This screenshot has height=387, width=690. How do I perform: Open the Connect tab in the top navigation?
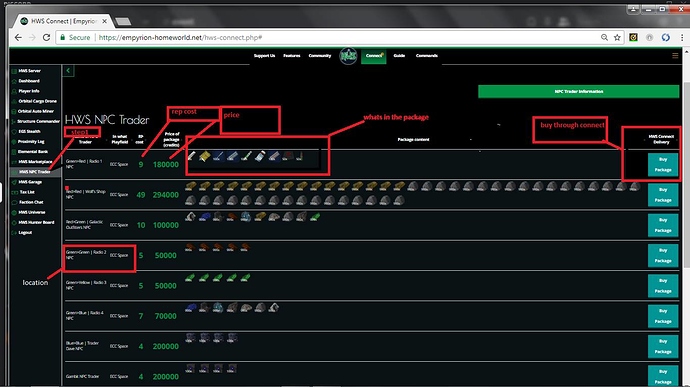[374, 56]
